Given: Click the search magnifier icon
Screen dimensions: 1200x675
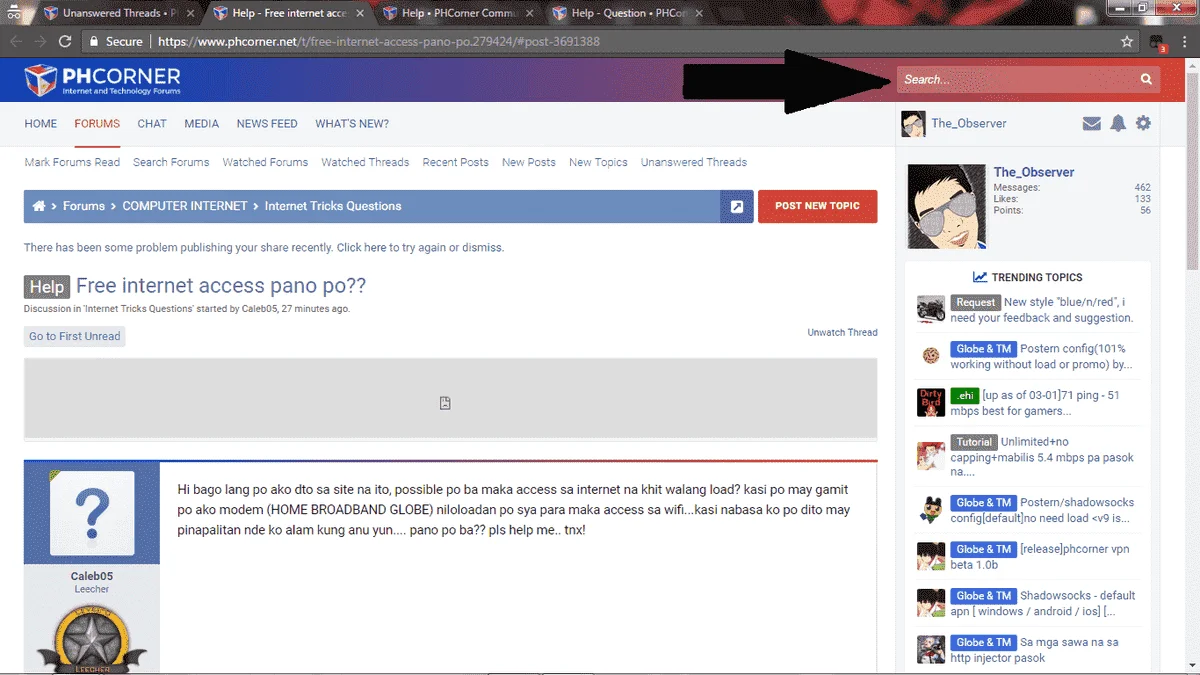Looking at the screenshot, I should [1146, 79].
